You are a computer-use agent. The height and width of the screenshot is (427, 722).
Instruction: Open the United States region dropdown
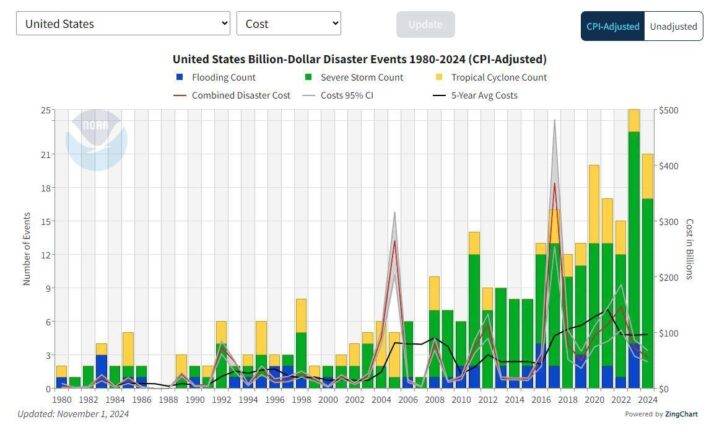pyautogui.click(x=123, y=23)
